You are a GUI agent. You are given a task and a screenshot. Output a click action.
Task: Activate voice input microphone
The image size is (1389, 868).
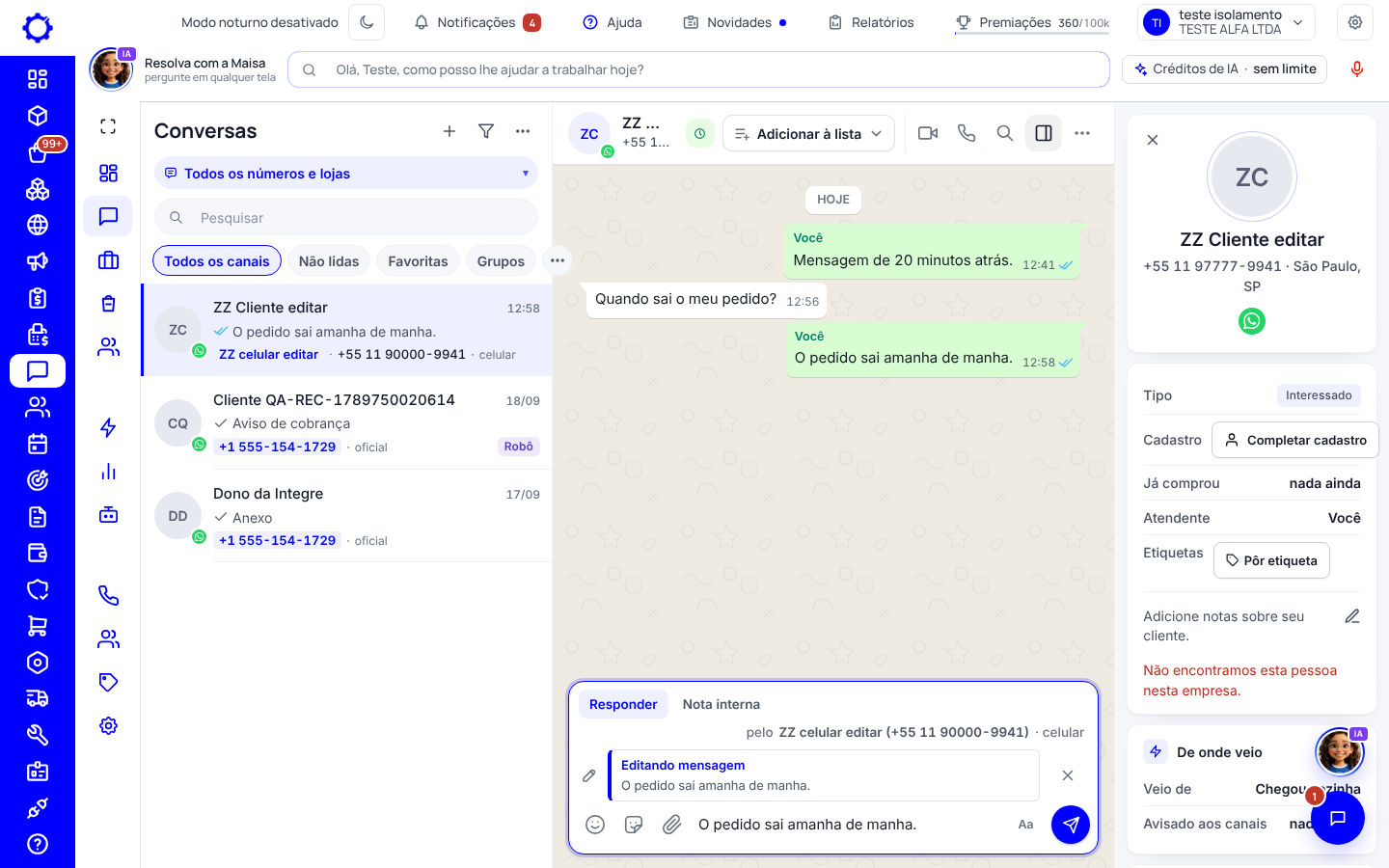coord(1357,69)
